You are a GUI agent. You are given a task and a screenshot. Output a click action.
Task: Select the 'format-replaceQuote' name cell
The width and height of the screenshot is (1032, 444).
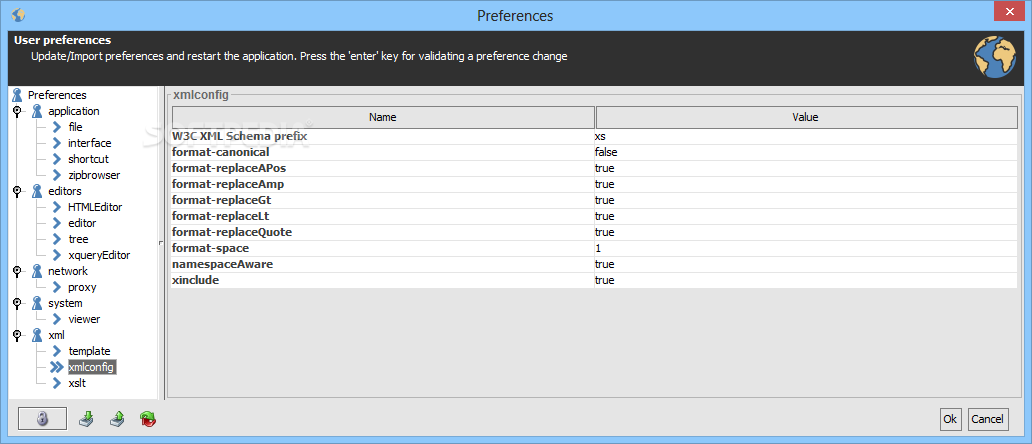pos(382,232)
